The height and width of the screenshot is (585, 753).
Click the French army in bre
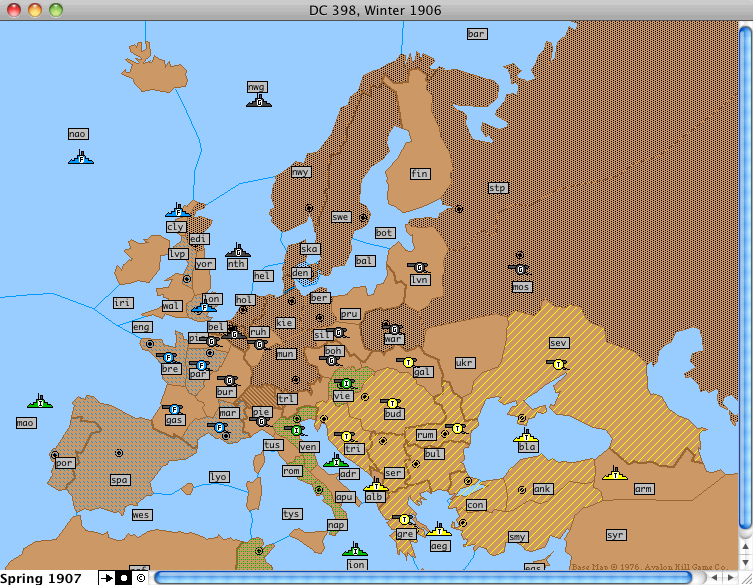168,357
